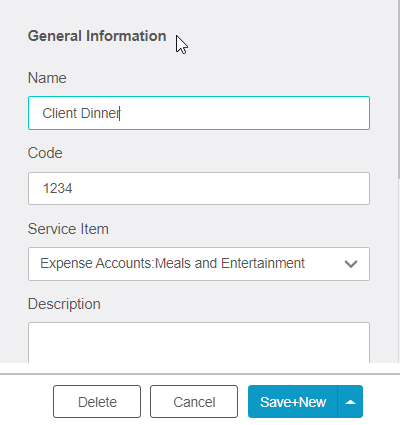Focus the Name input field
Viewport: 400px width, 425px height.
click(x=199, y=113)
